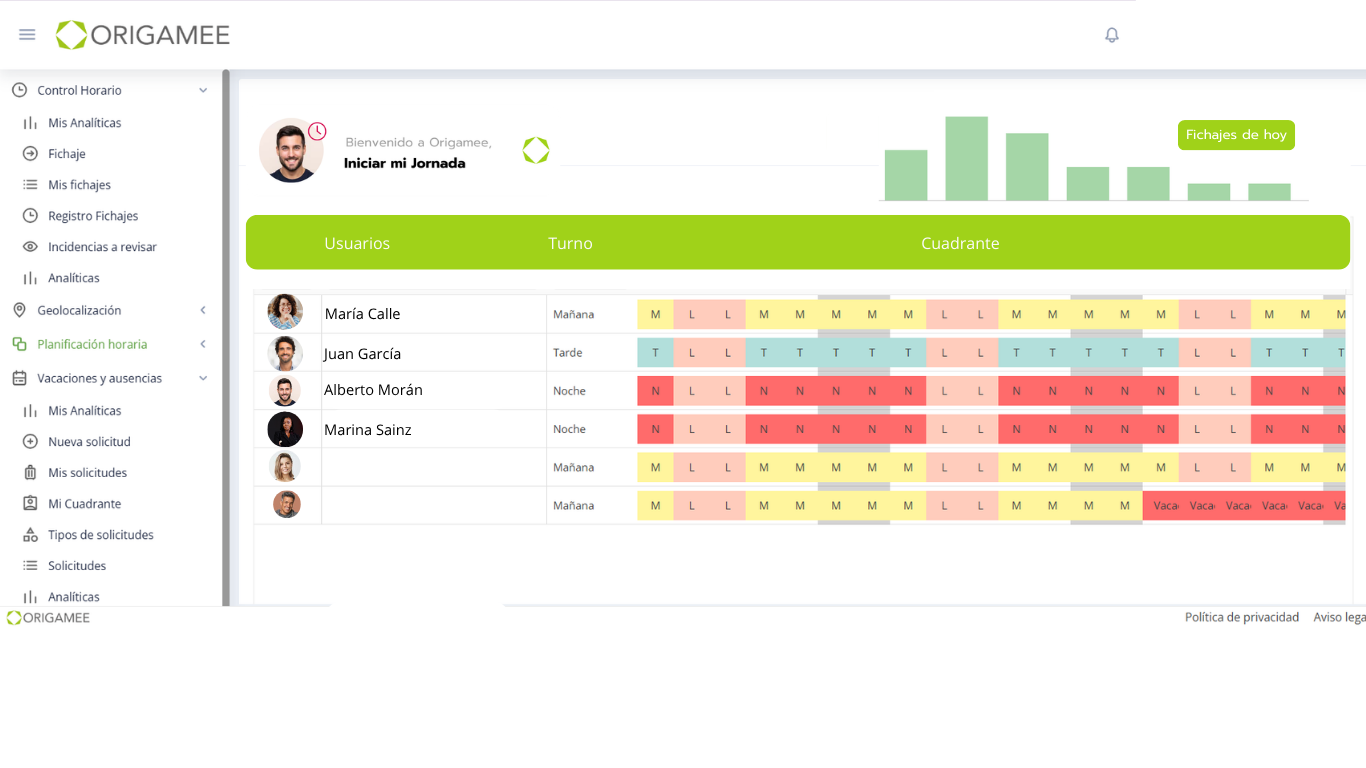This screenshot has width=1366, height=768.
Task: Click the notification bell icon
Action: coord(1111,35)
